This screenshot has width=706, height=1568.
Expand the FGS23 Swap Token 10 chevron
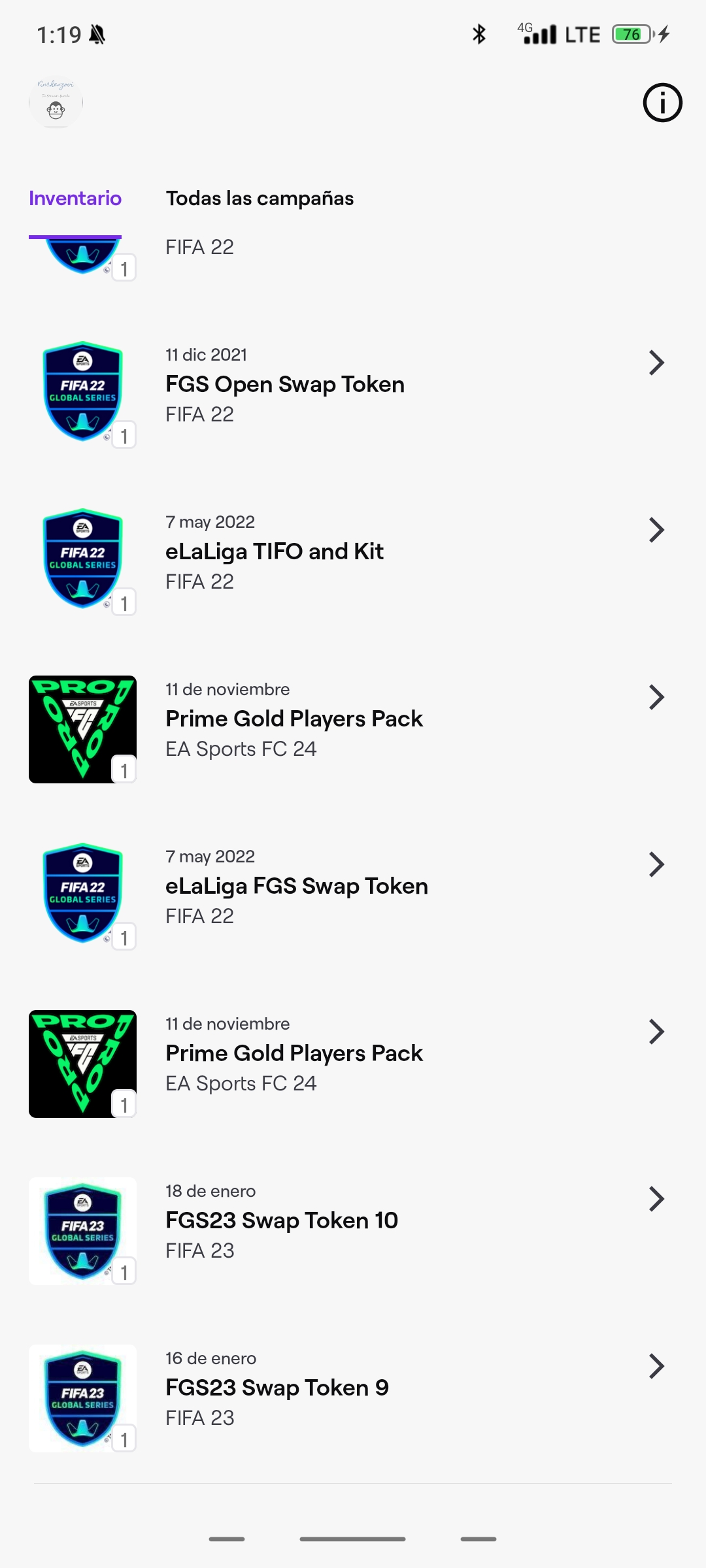tap(656, 1199)
